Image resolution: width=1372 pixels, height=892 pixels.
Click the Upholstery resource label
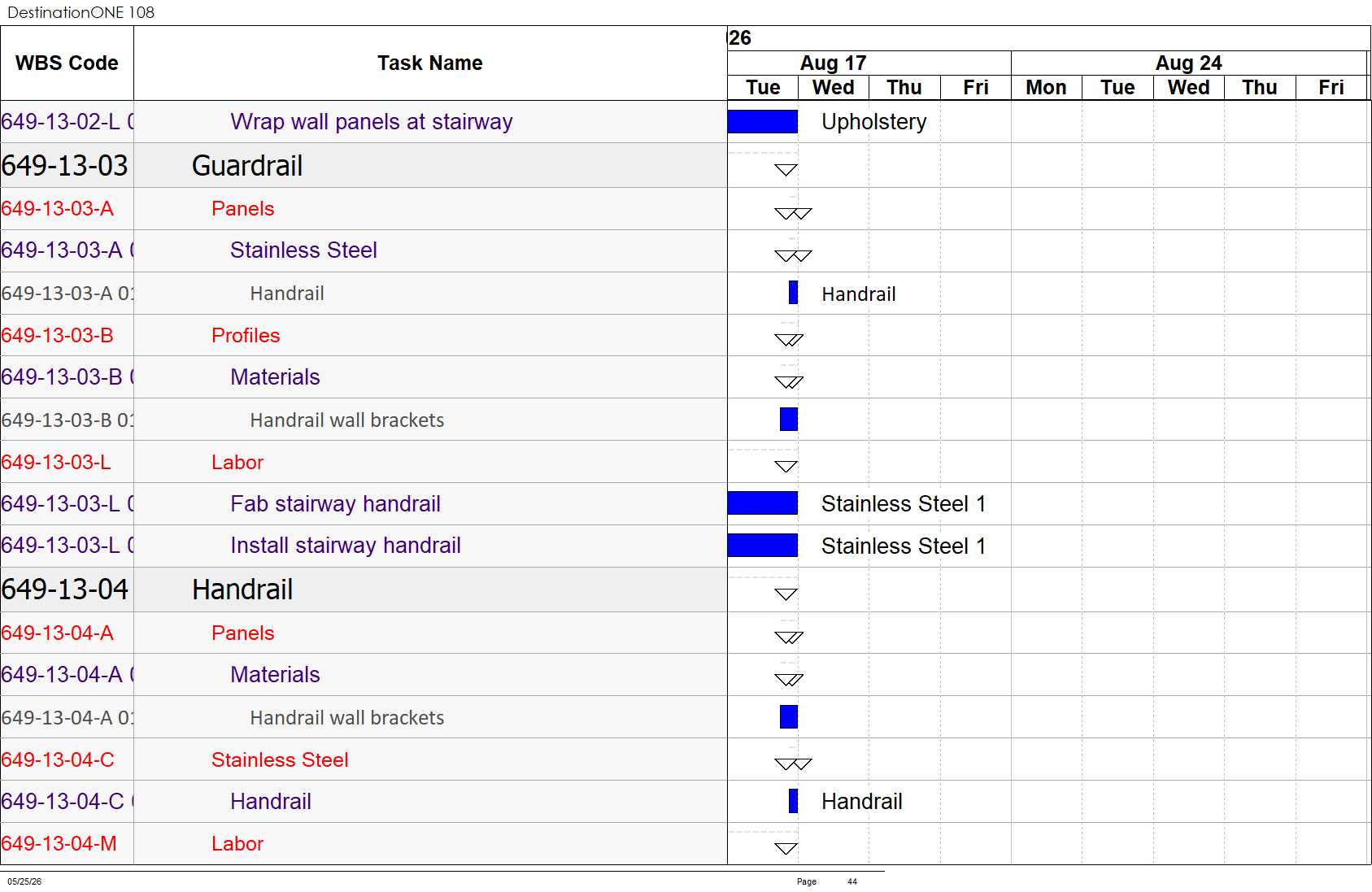(874, 121)
